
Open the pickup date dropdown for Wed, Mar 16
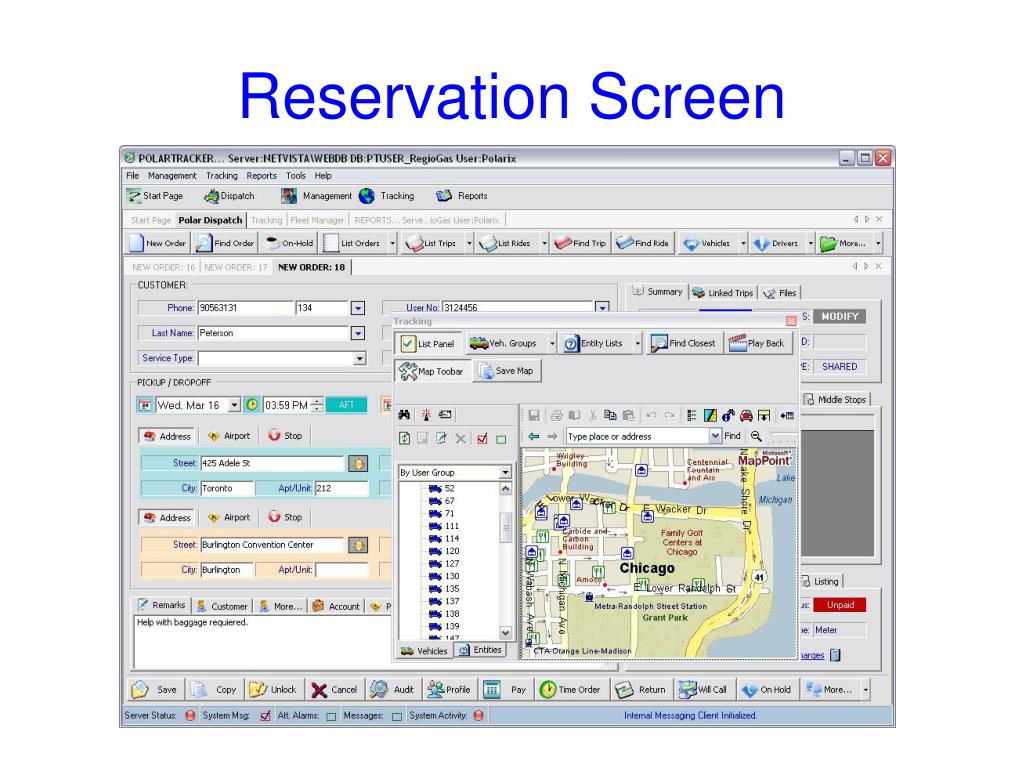coord(234,405)
